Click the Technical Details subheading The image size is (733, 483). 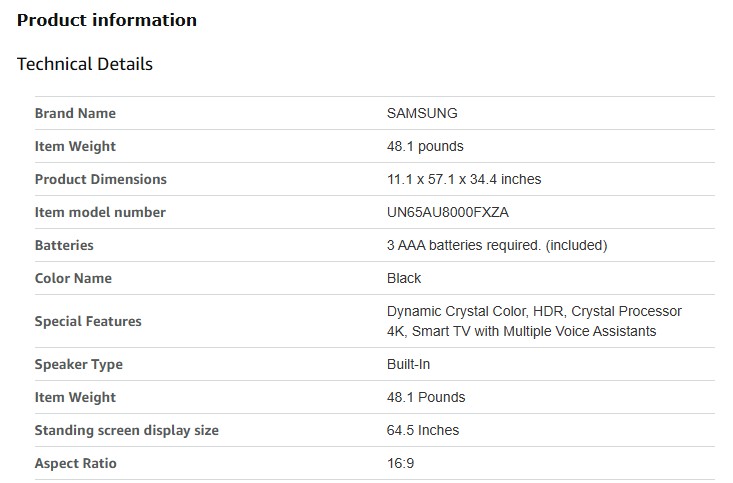[85, 64]
